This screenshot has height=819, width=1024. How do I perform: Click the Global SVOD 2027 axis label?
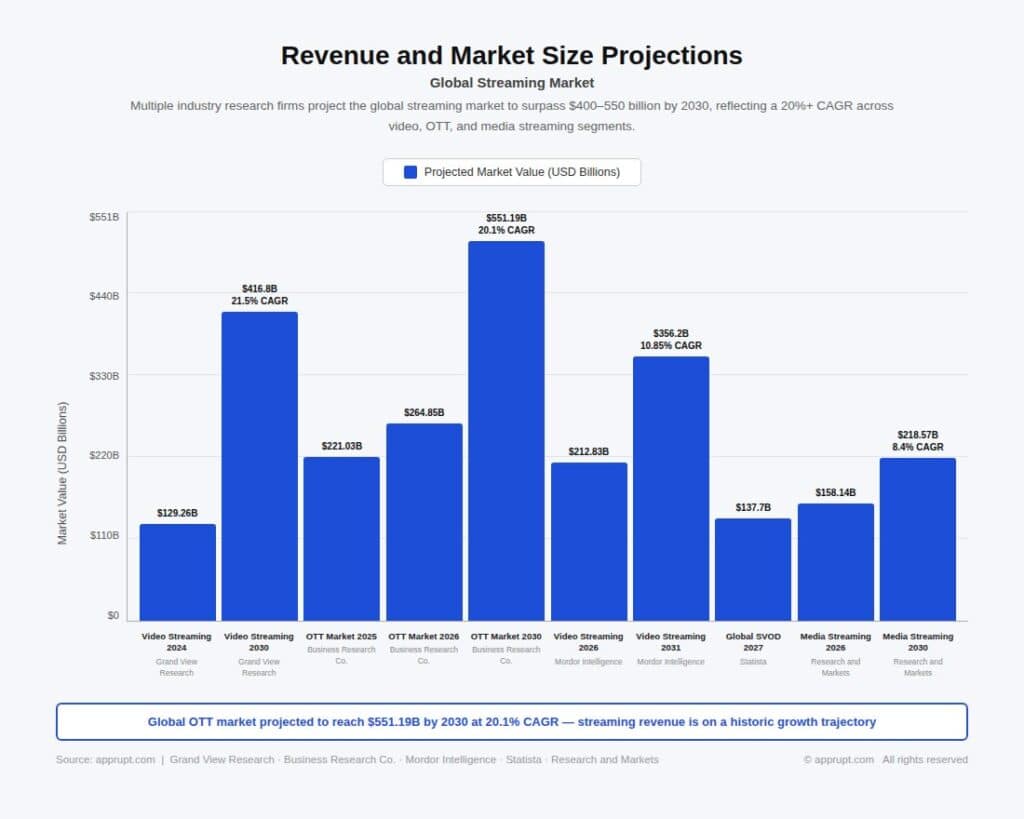752,642
